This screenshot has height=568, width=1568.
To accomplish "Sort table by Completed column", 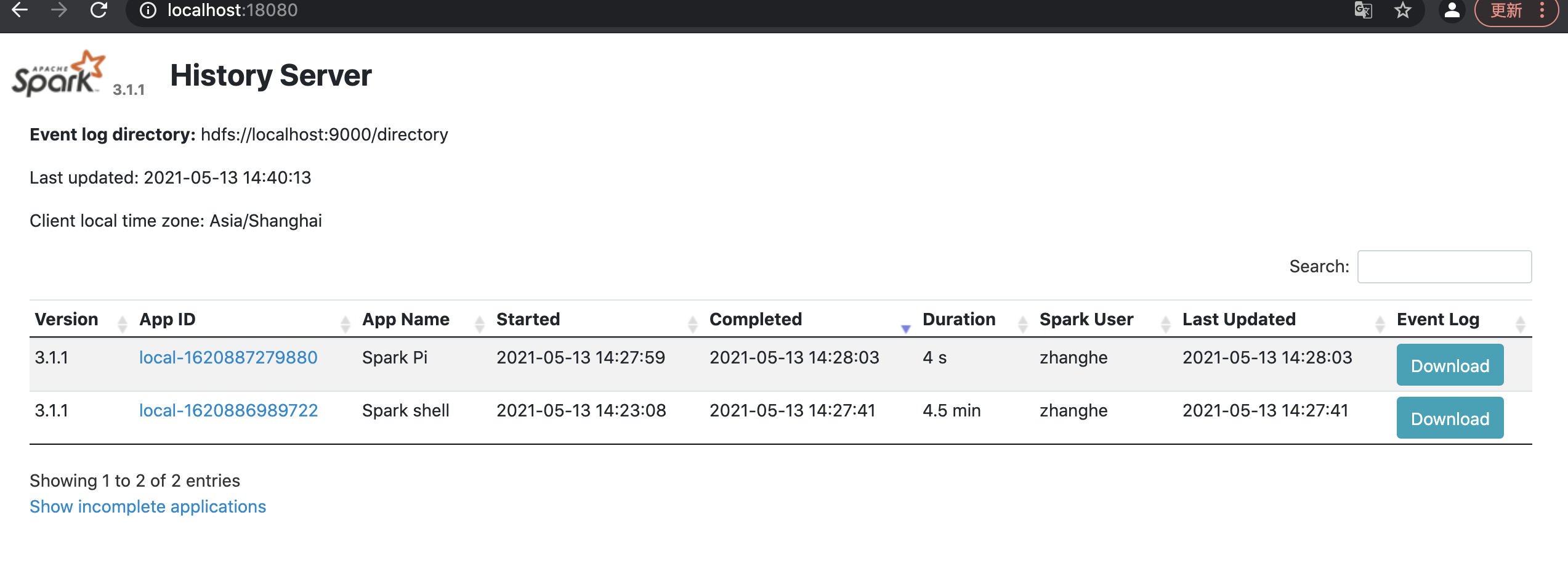I will click(x=756, y=319).
